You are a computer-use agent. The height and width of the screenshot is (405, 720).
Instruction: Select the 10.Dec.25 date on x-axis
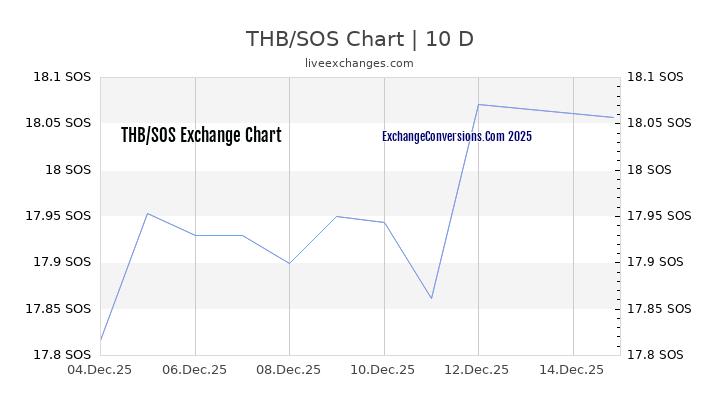pos(384,370)
